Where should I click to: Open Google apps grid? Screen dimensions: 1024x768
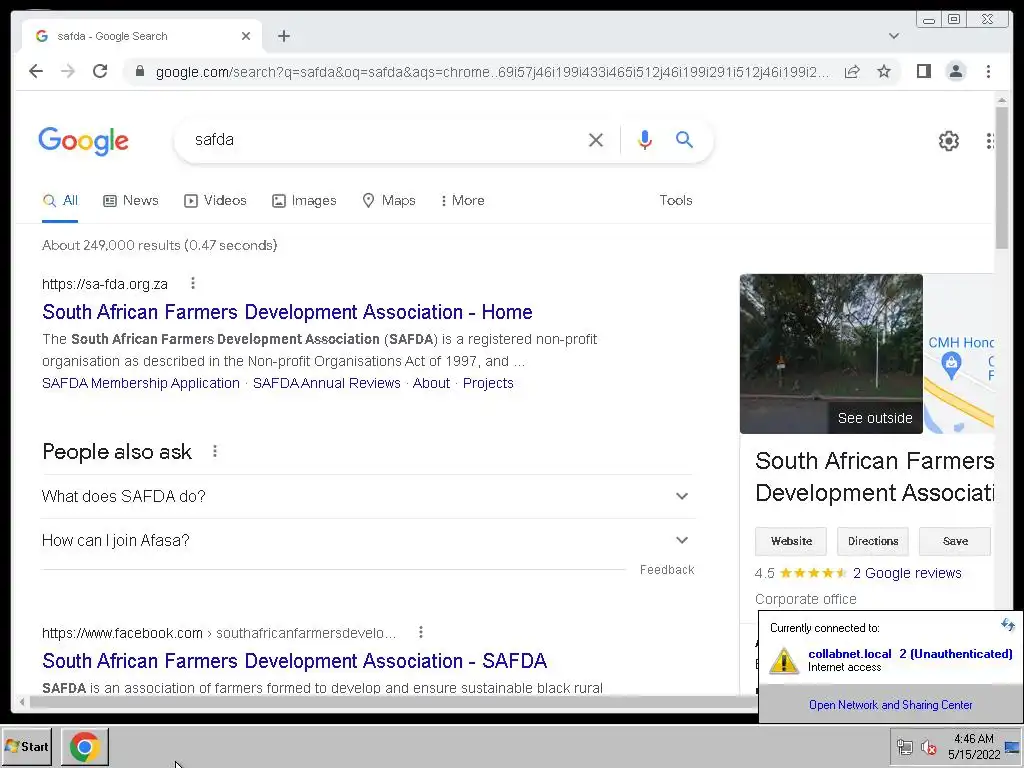[990, 140]
